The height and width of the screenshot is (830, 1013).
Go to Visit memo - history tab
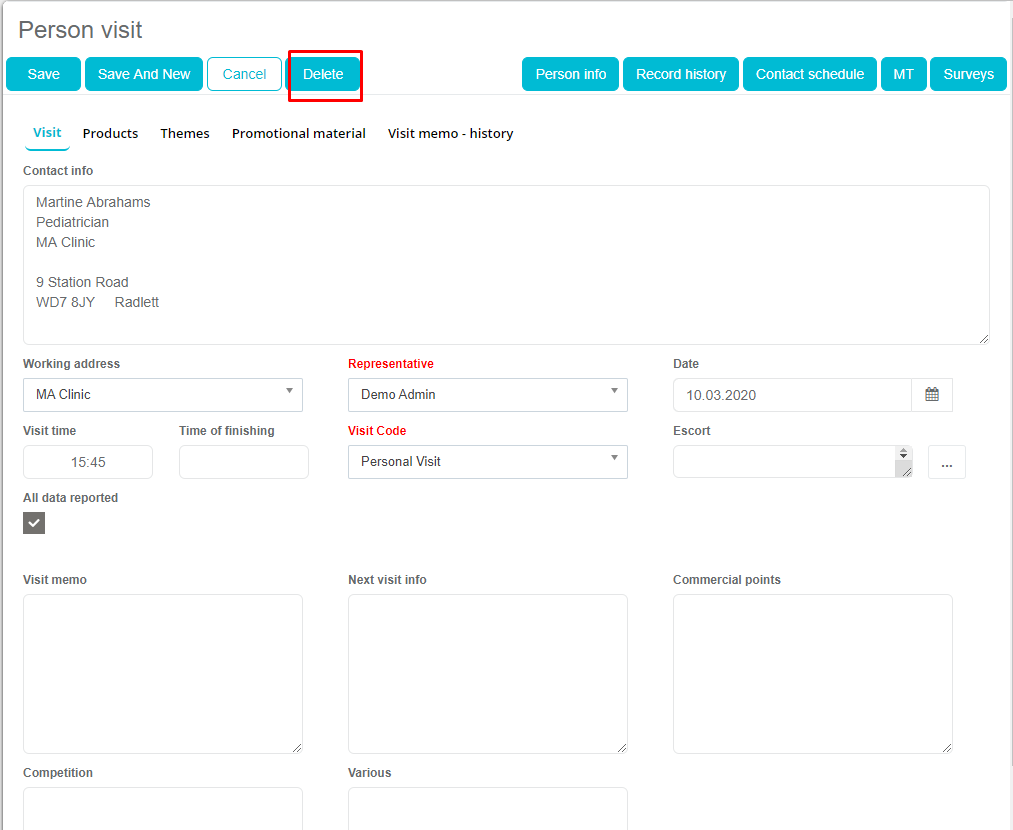click(x=450, y=133)
